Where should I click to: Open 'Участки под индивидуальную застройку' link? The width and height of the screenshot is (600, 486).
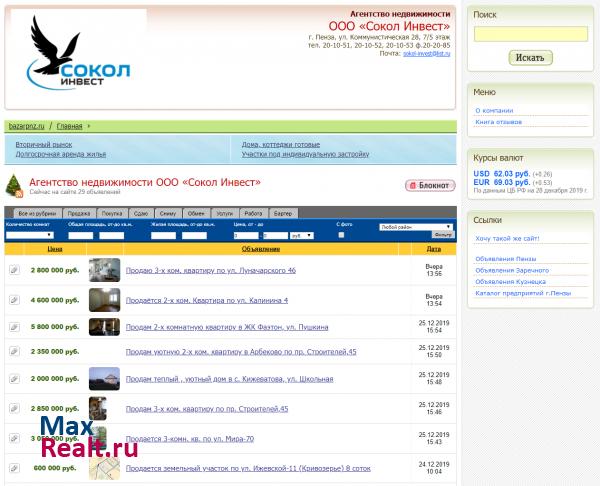click(305, 154)
